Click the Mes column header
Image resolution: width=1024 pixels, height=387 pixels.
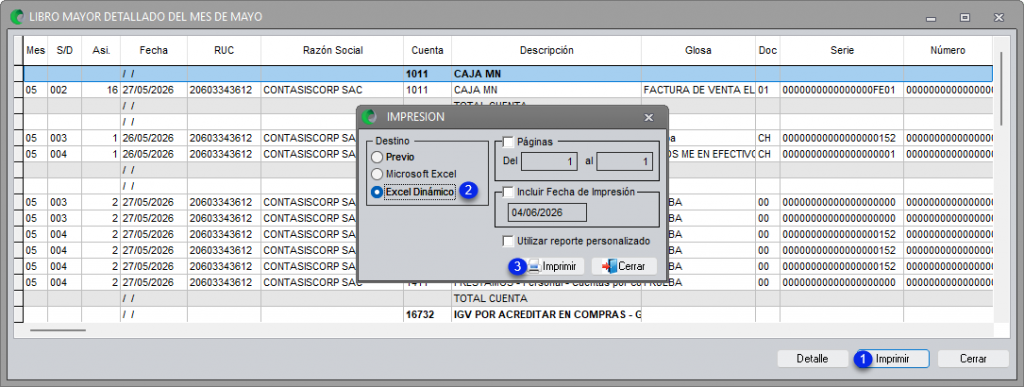coord(35,50)
